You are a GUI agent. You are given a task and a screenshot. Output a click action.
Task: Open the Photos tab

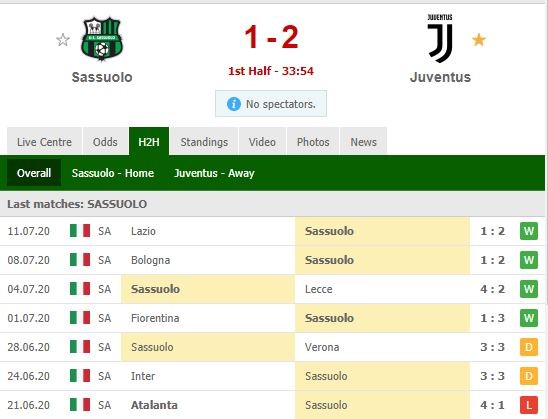(313, 142)
